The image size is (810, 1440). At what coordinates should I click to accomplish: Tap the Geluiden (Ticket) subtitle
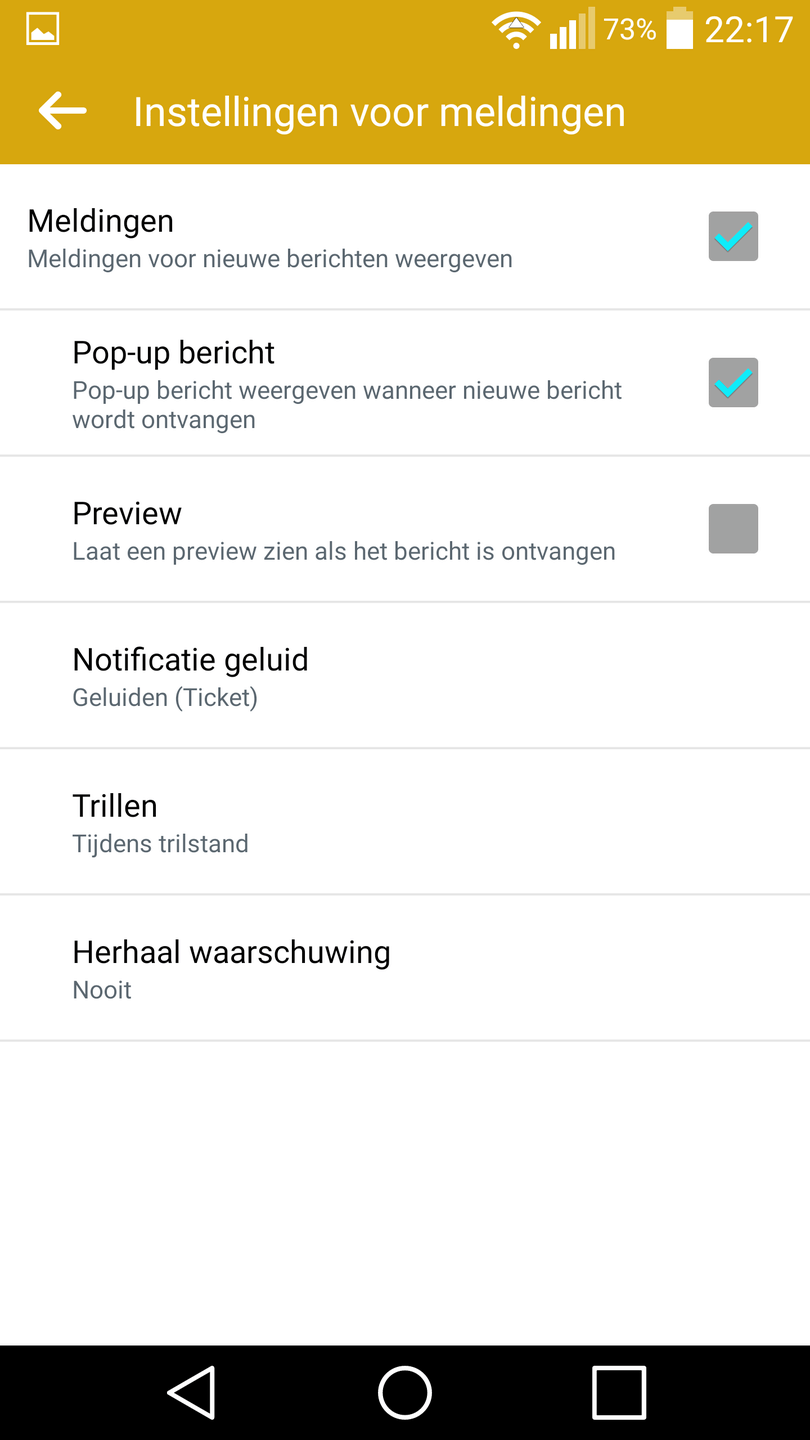pyautogui.click(x=165, y=698)
